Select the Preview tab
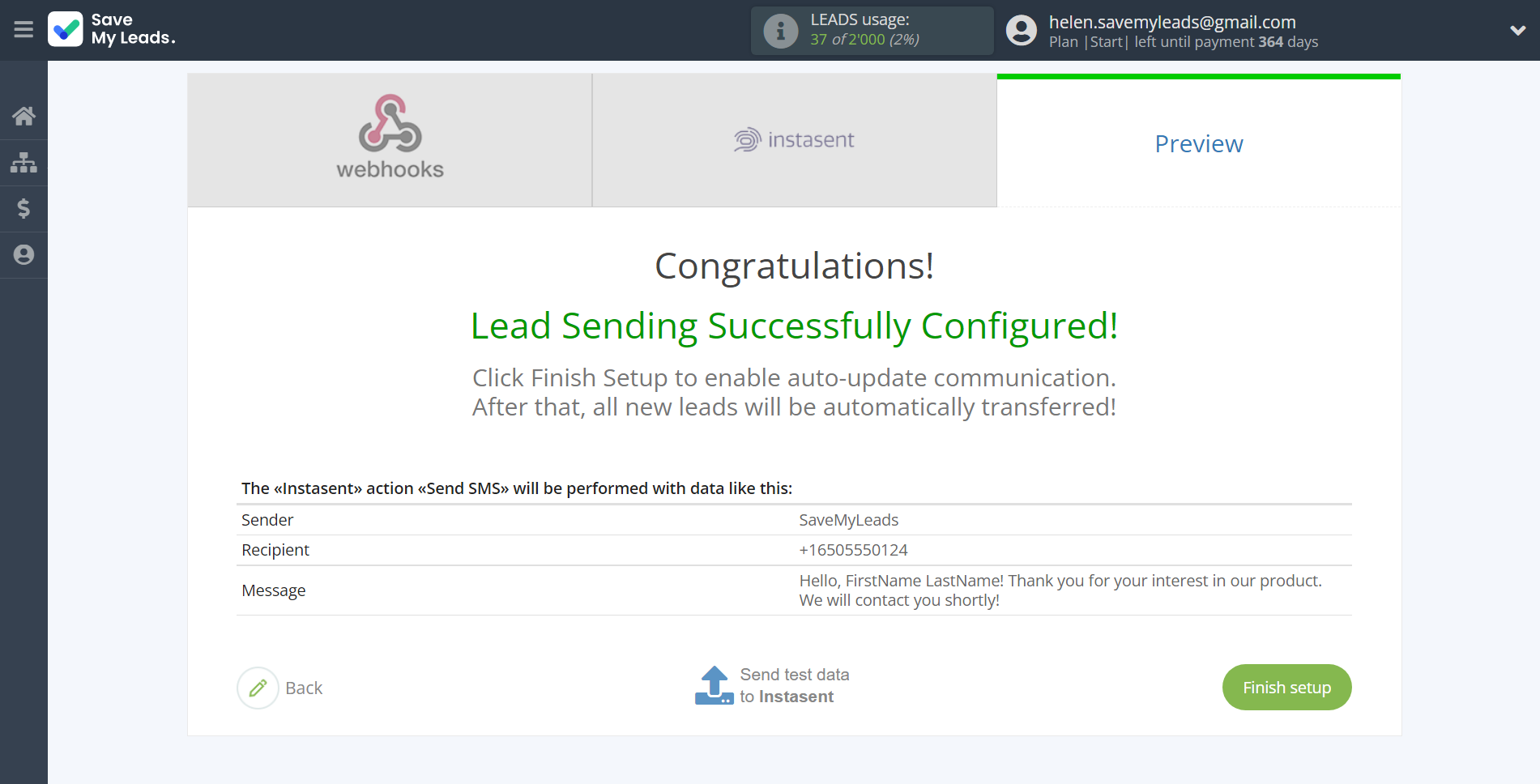Viewport: 1540px width, 784px height. pyautogui.click(x=1199, y=143)
